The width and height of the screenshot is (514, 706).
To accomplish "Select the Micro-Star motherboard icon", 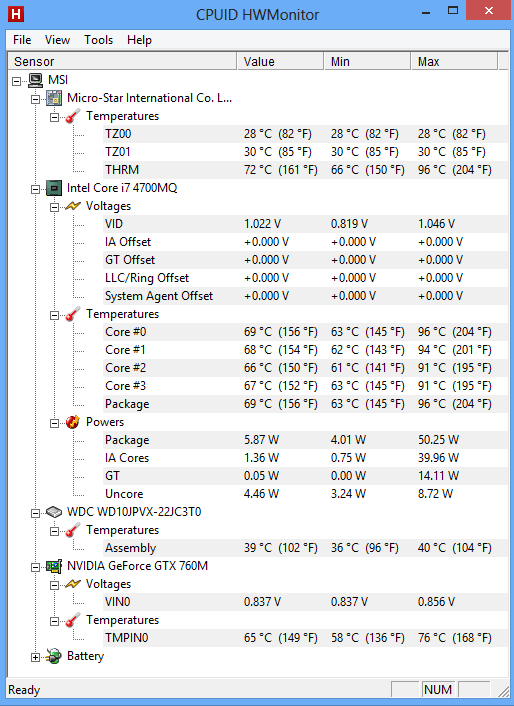I will pyautogui.click(x=54, y=98).
